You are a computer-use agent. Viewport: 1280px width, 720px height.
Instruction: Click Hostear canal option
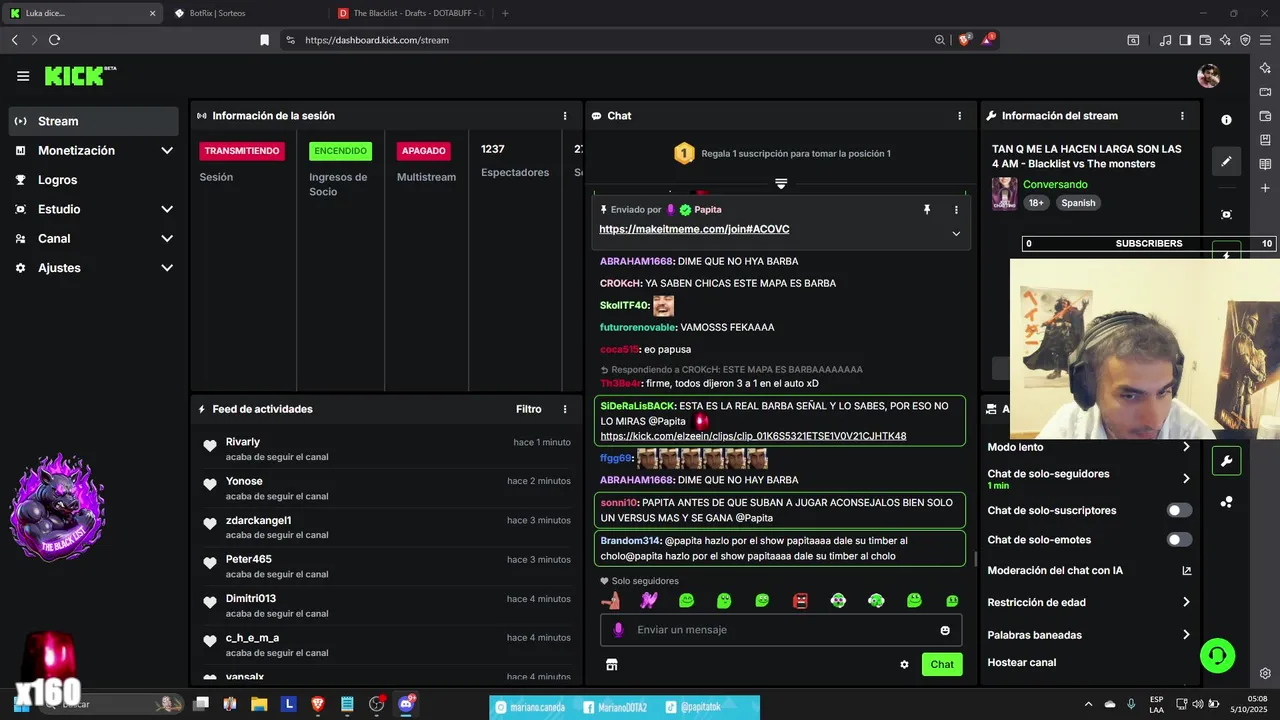click(1022, 662)
